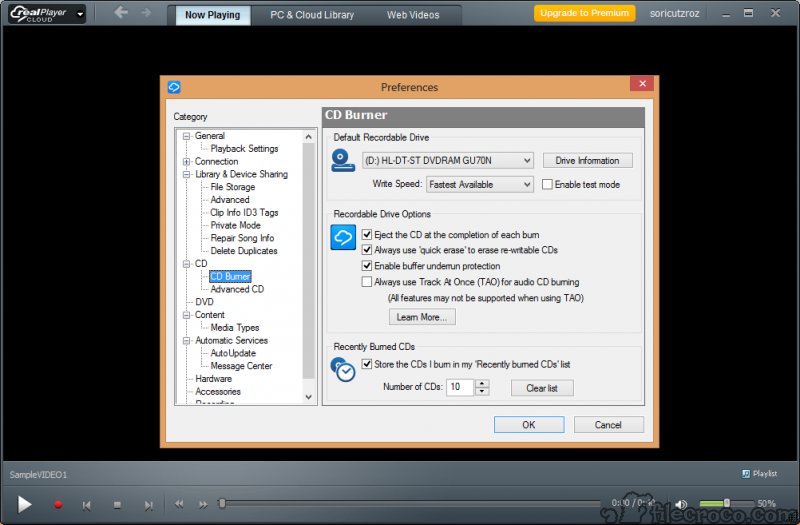Stop playback

117,505
